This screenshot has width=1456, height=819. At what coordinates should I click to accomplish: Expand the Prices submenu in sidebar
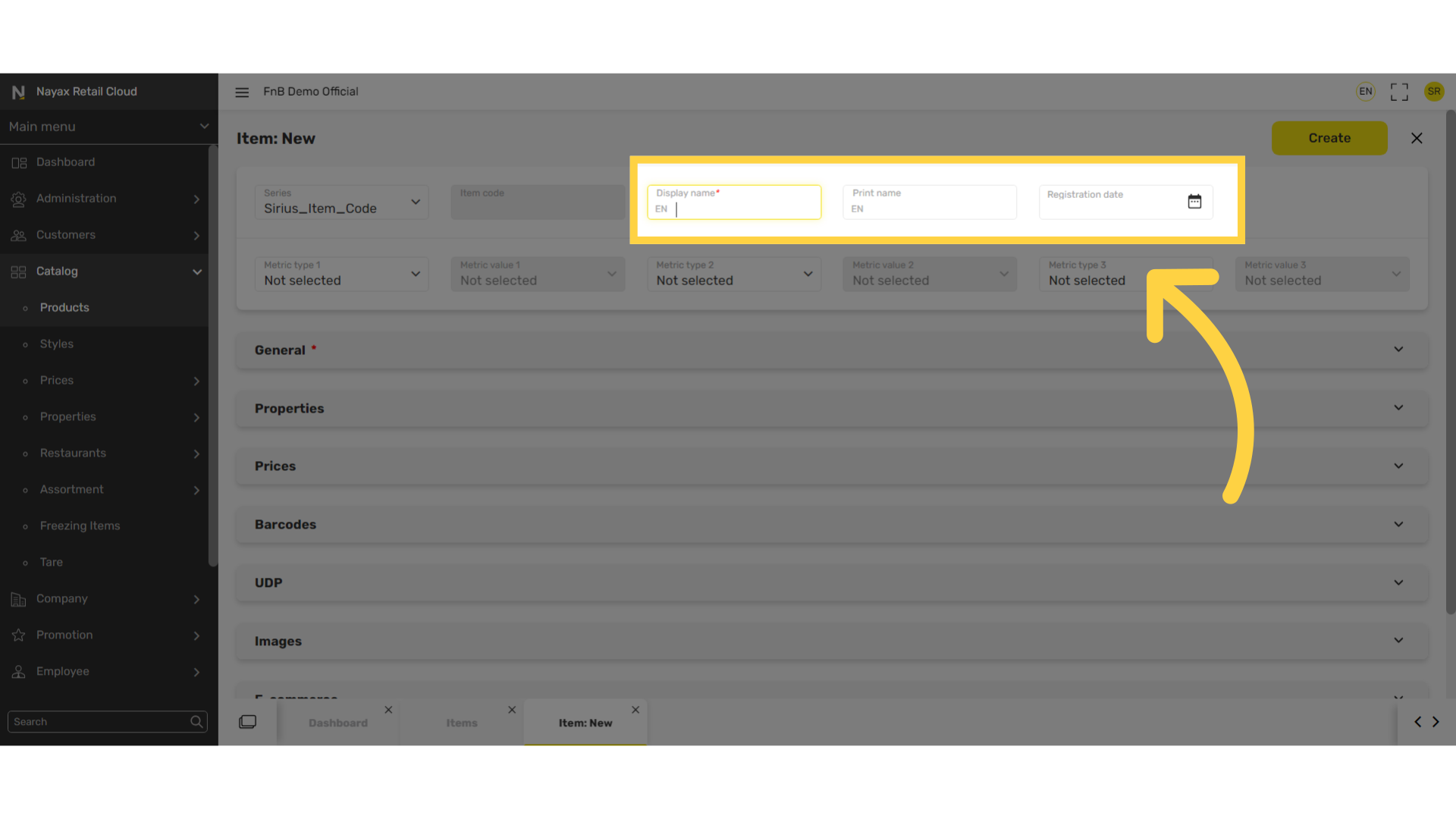click(x=196, y=381)
